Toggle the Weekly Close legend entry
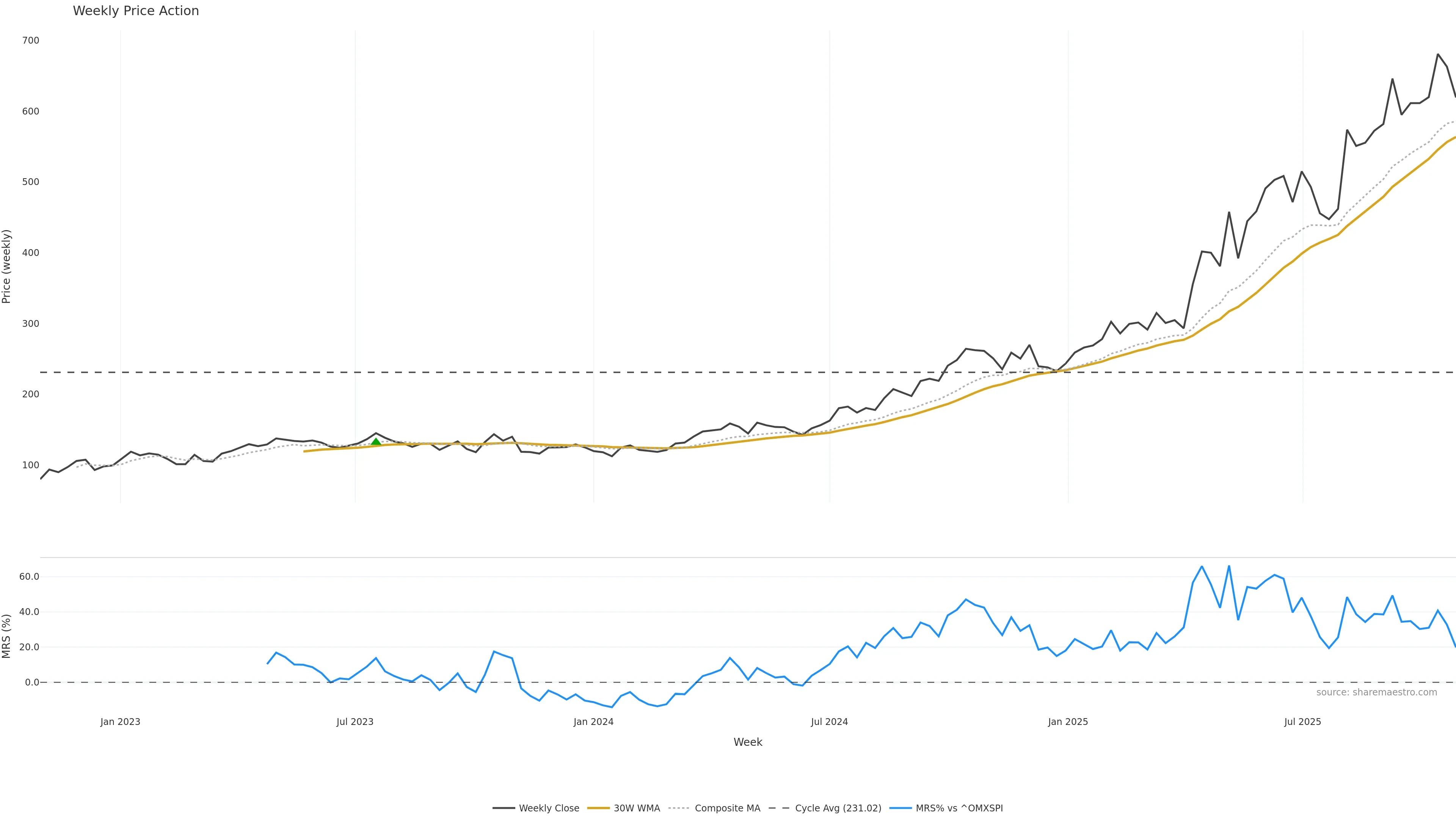The image size is (1456, 819). 549,808
